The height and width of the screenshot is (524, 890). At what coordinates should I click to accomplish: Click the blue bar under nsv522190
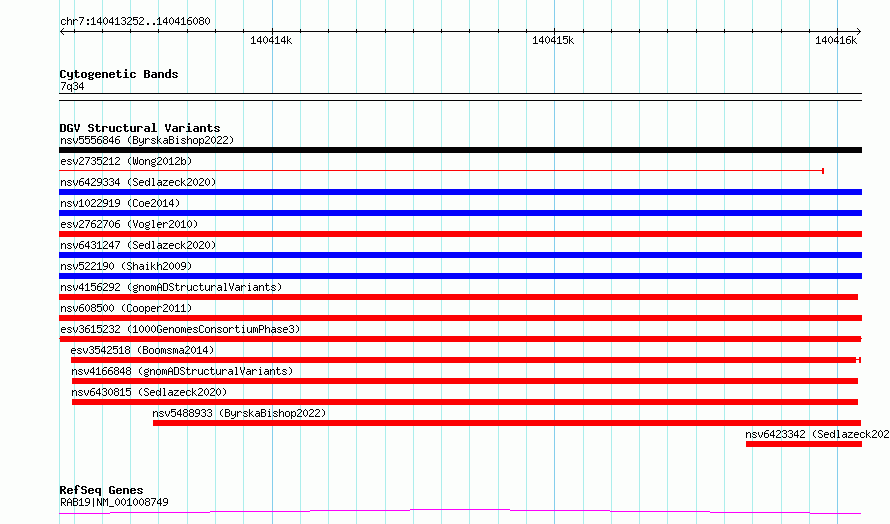(460, 276)
